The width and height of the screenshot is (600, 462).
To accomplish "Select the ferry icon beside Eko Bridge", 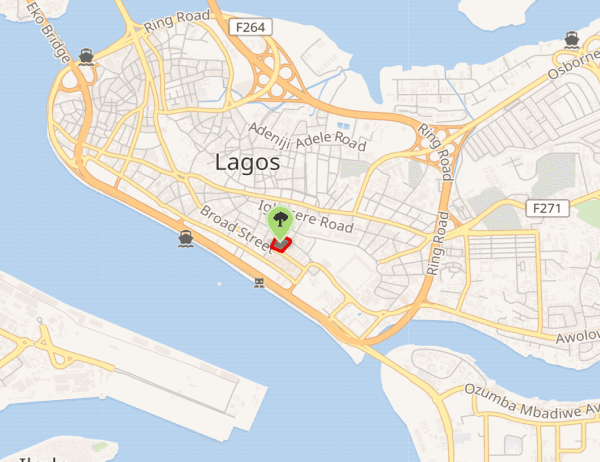I will click(86, 57).
